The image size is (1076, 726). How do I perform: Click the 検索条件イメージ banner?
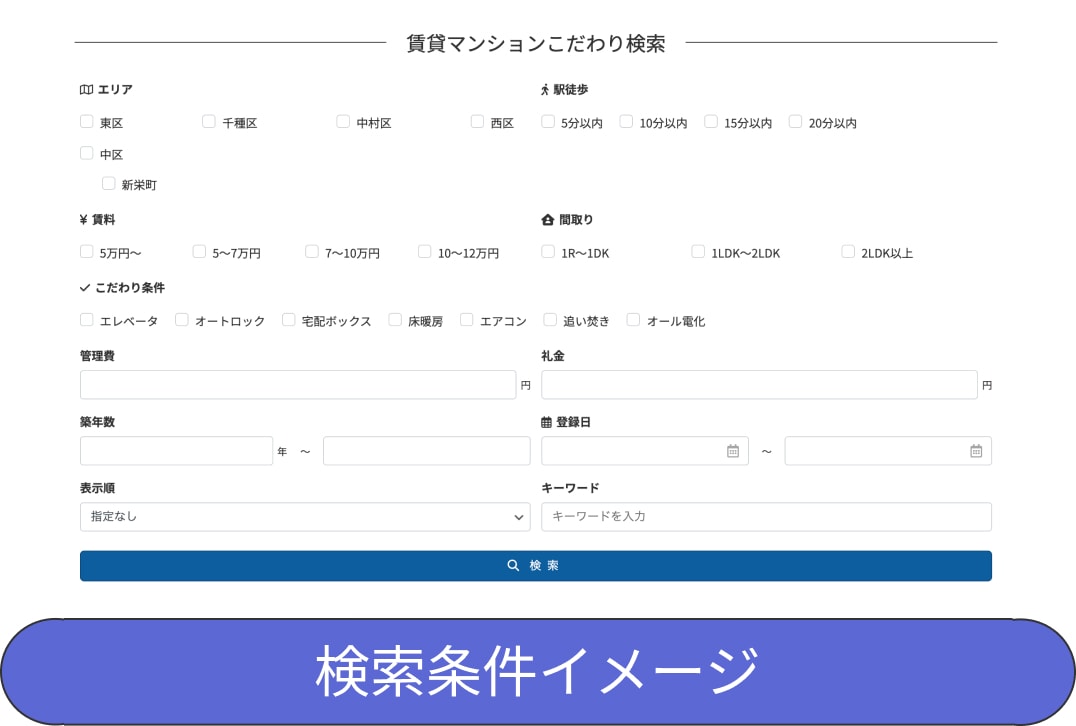[x=538, y=671]
